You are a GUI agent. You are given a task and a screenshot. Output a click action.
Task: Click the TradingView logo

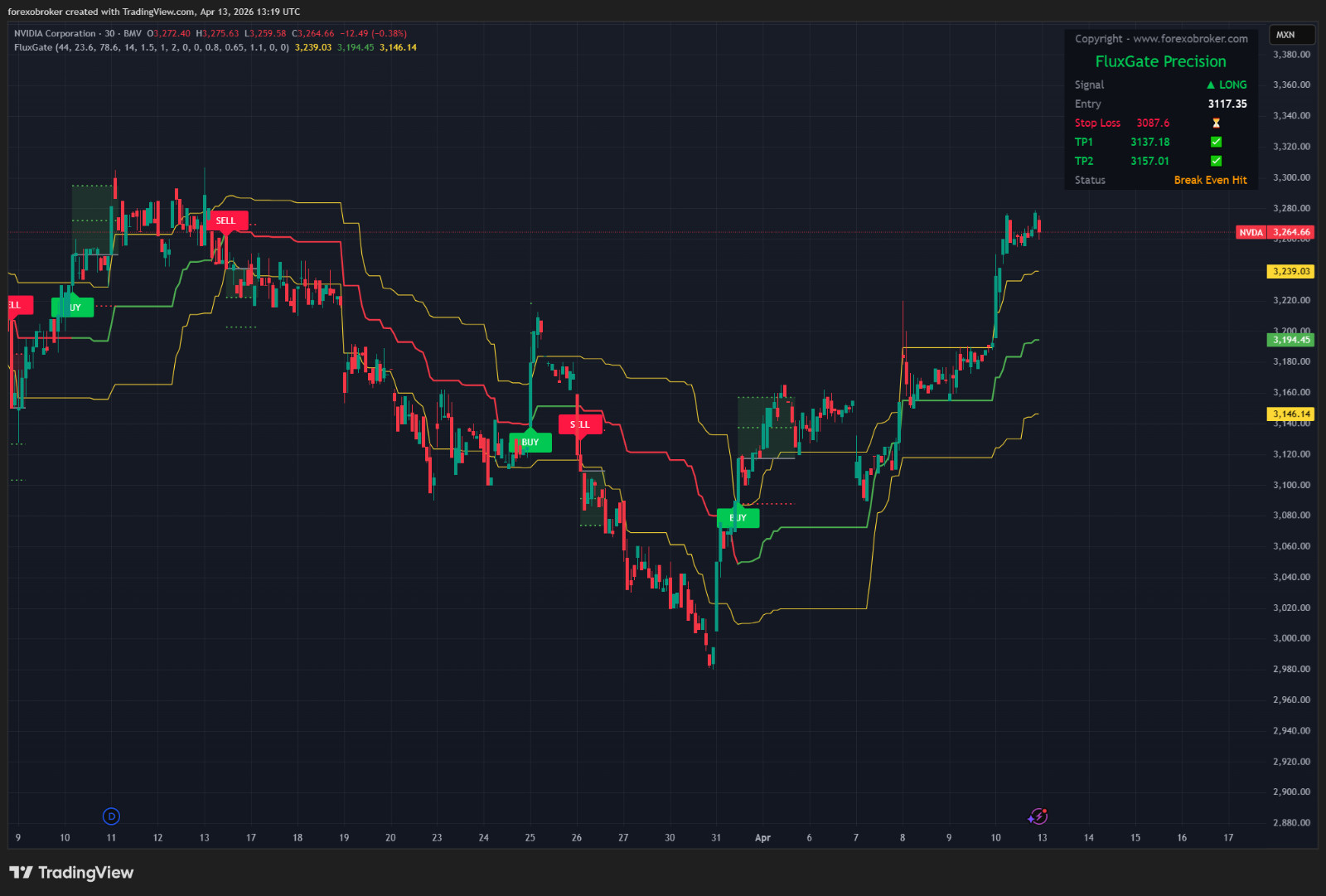click(71, 872)
